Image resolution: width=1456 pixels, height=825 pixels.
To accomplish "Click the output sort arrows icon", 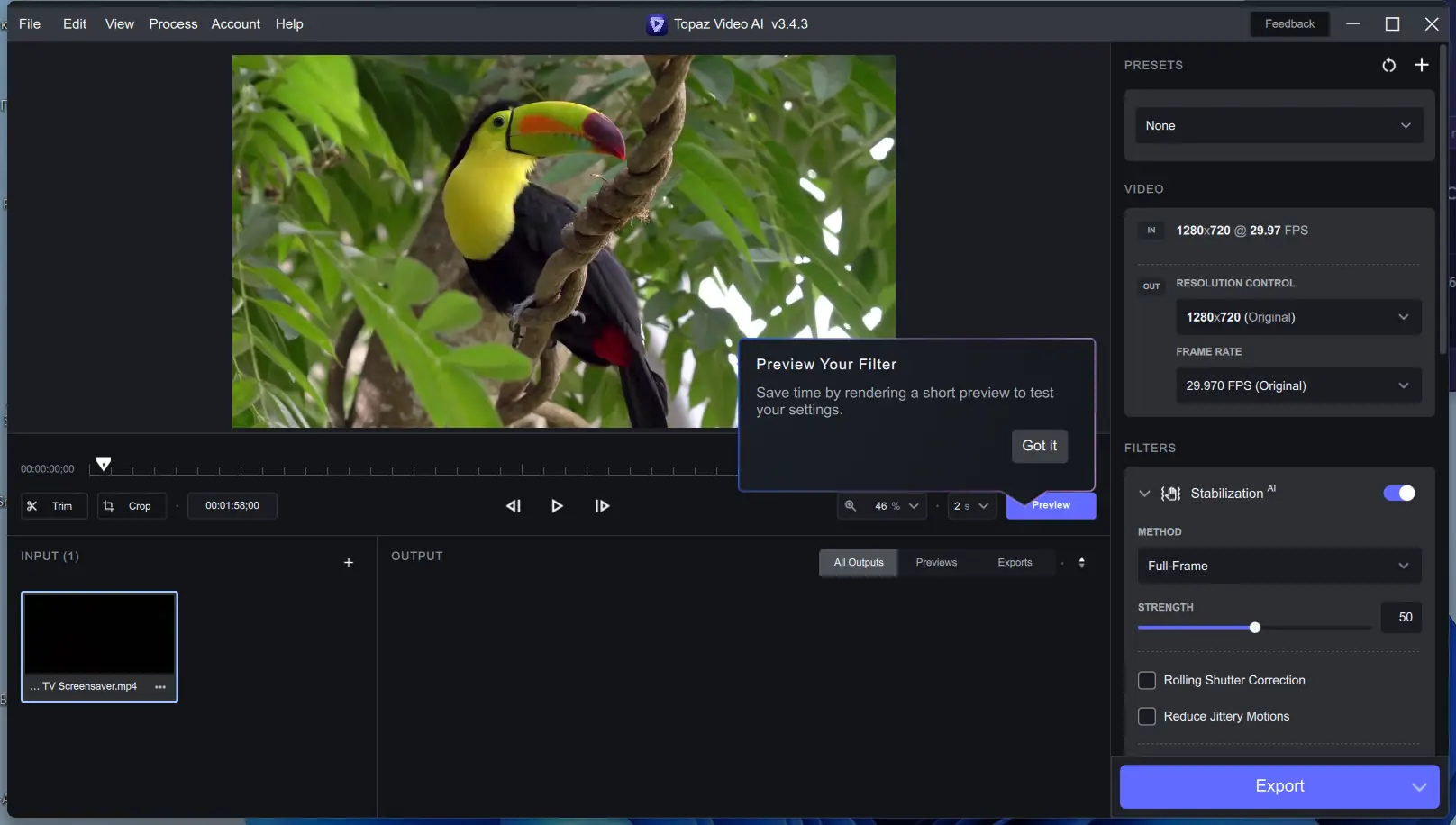I will click(x=1082, y=563).
